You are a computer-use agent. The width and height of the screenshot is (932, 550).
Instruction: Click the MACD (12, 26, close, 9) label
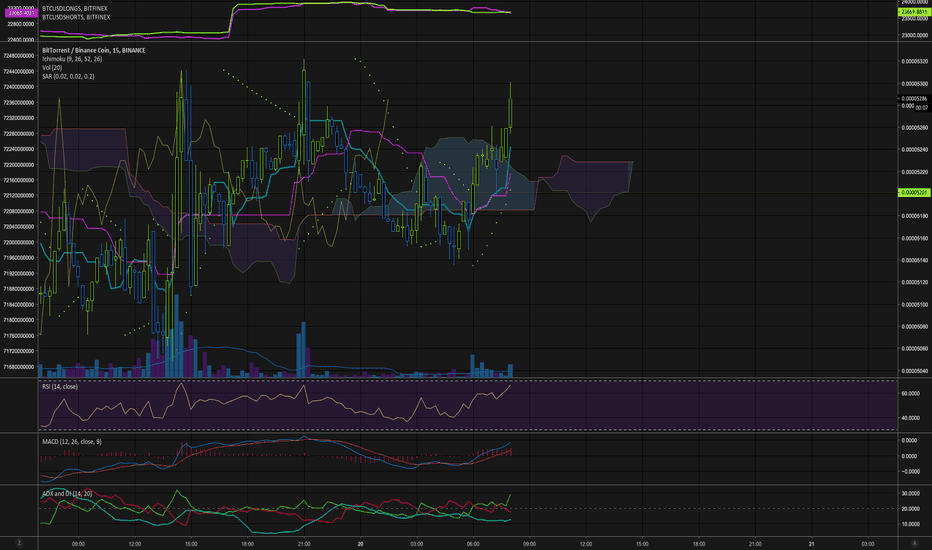72,442
